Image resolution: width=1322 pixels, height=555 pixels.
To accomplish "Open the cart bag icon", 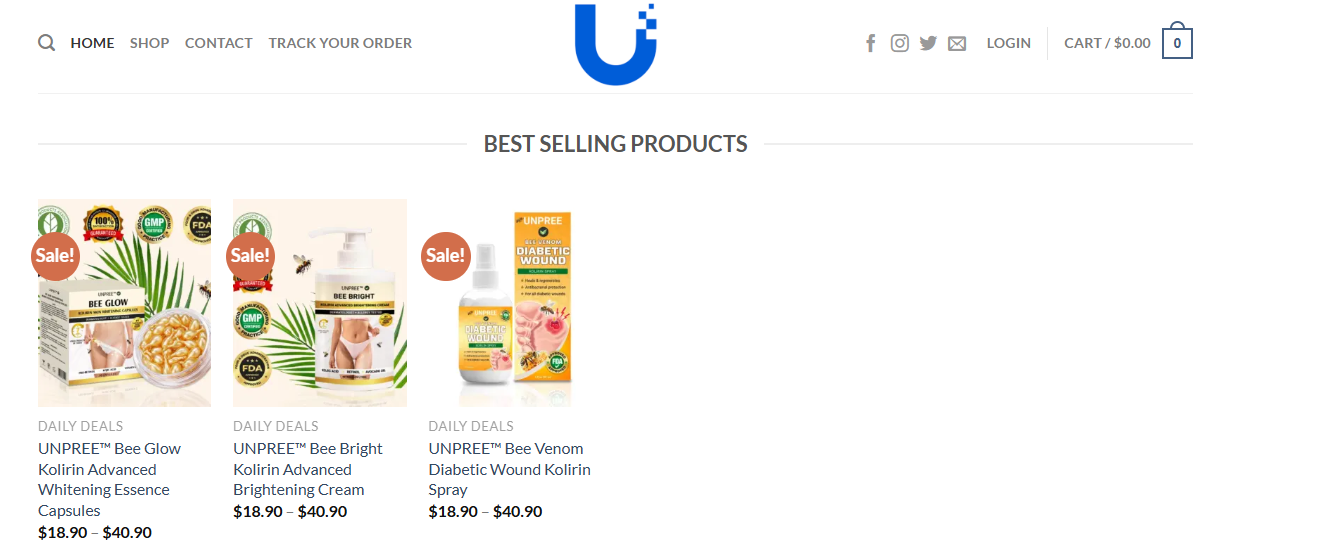I will 1177,43.
